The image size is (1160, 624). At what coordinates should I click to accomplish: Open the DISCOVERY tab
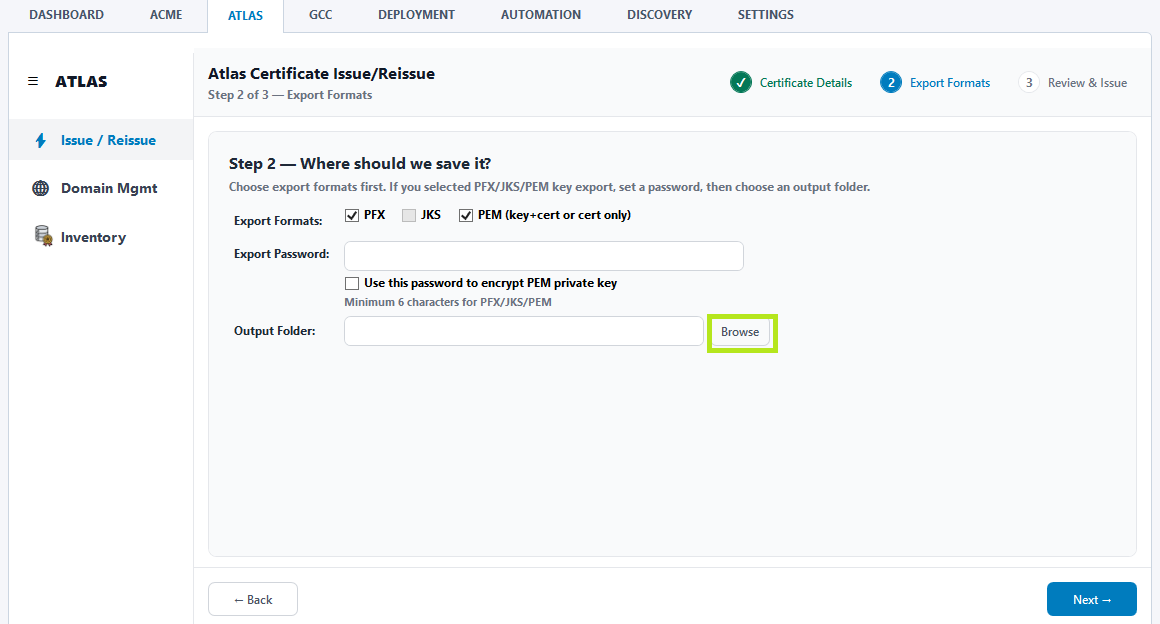pos(659,15)
